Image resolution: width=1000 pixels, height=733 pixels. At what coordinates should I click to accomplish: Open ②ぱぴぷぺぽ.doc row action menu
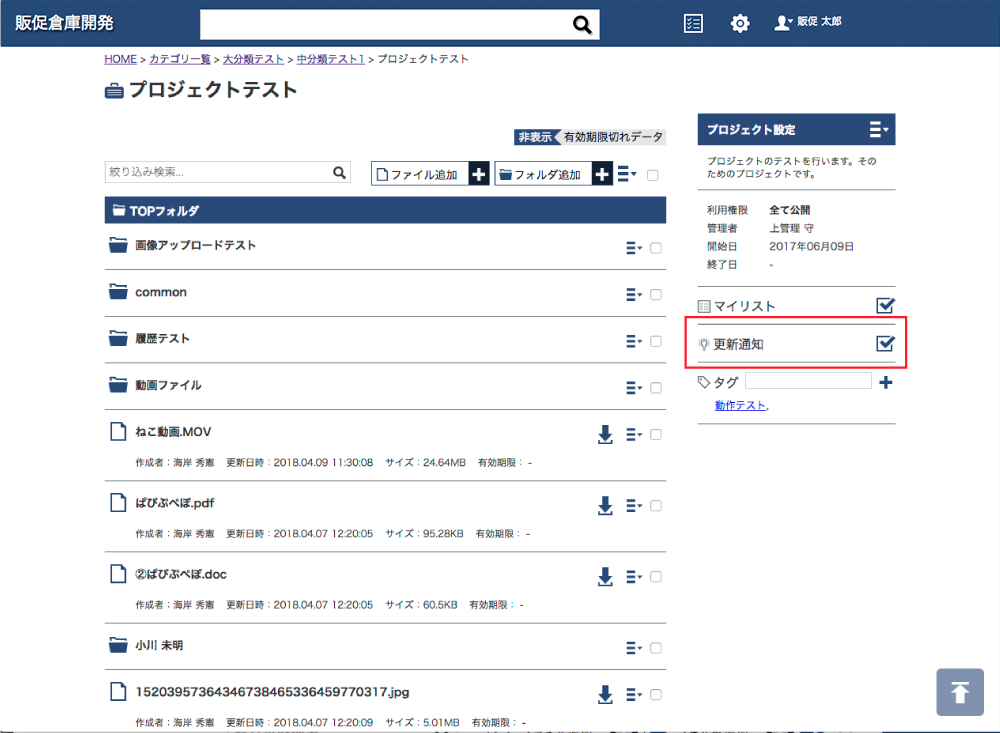tap(634, 577)
